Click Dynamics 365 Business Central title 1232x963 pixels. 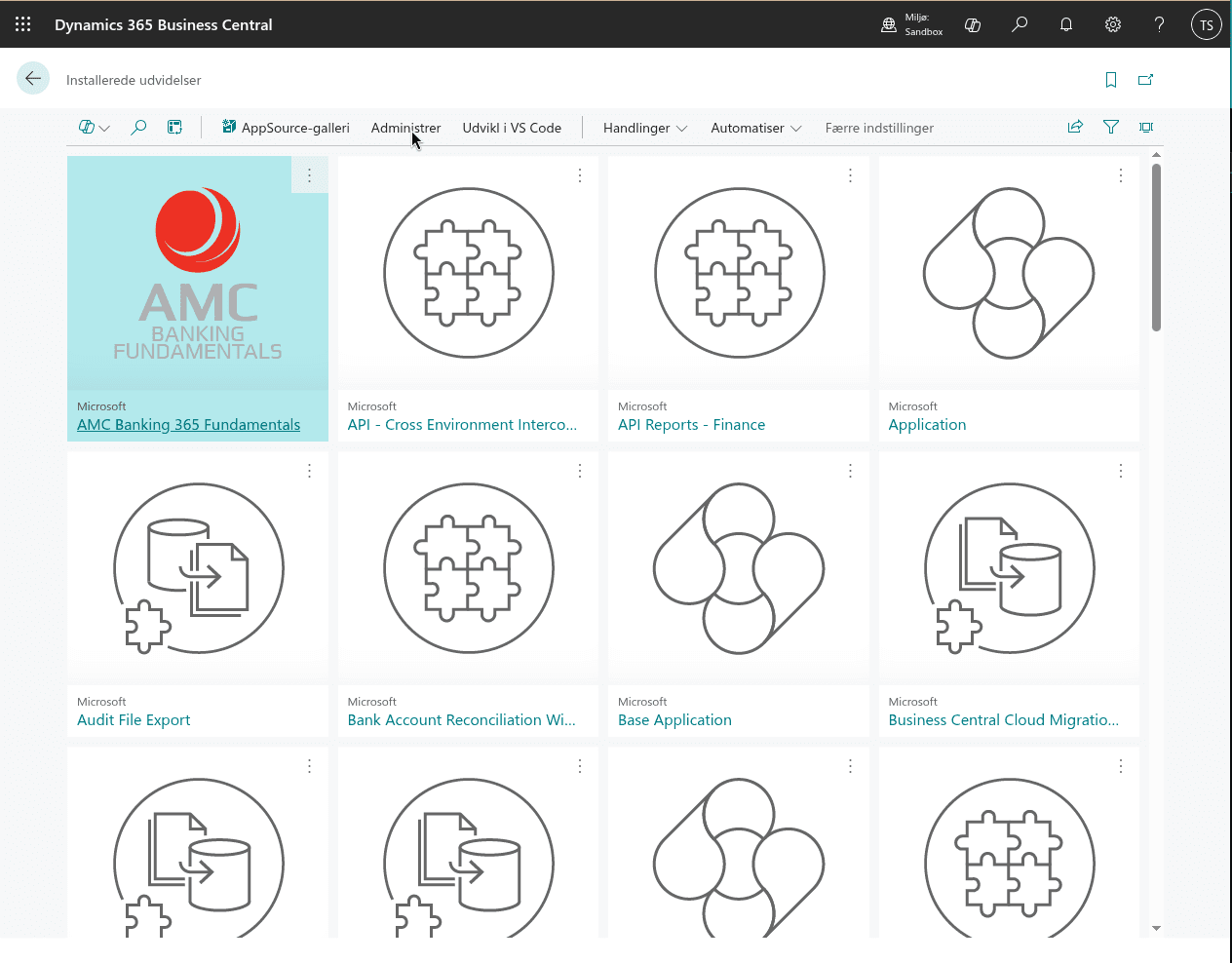click(x=164, y=25)
